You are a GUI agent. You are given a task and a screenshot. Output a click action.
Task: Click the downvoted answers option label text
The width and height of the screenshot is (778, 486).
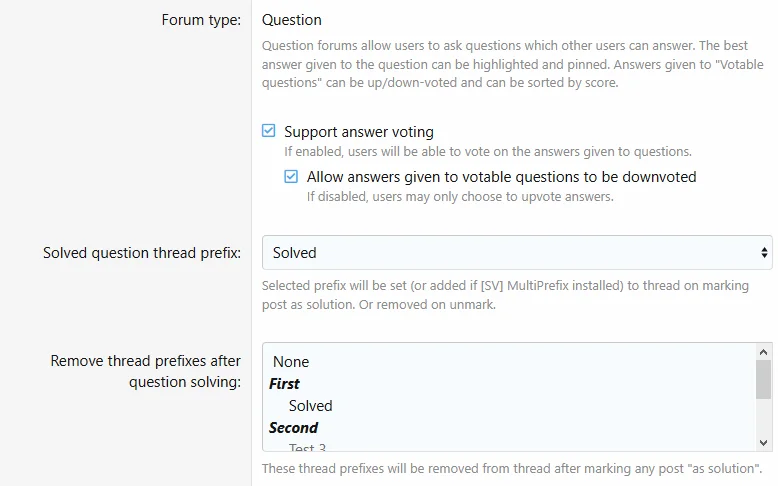(x=501, y=176)
